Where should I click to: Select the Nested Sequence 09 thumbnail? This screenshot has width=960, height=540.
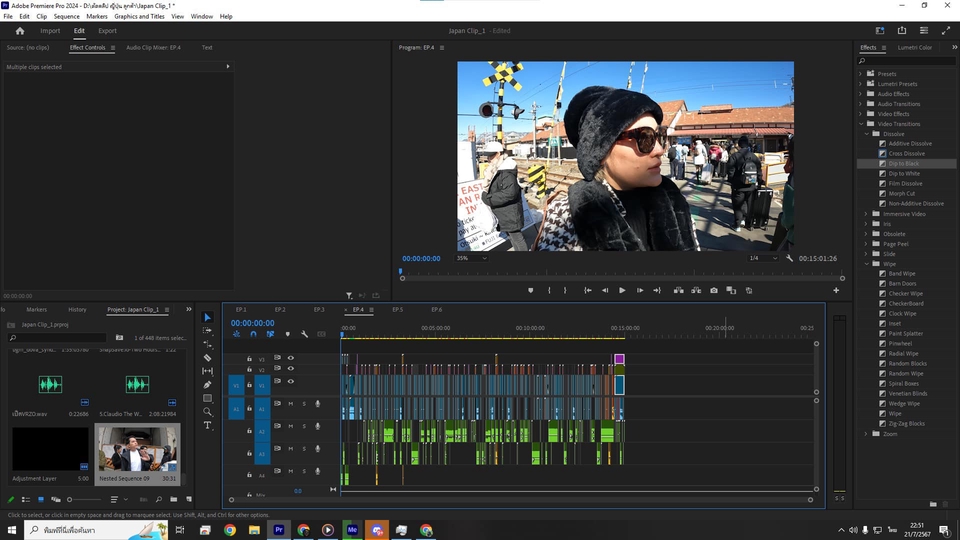(137, 448)
